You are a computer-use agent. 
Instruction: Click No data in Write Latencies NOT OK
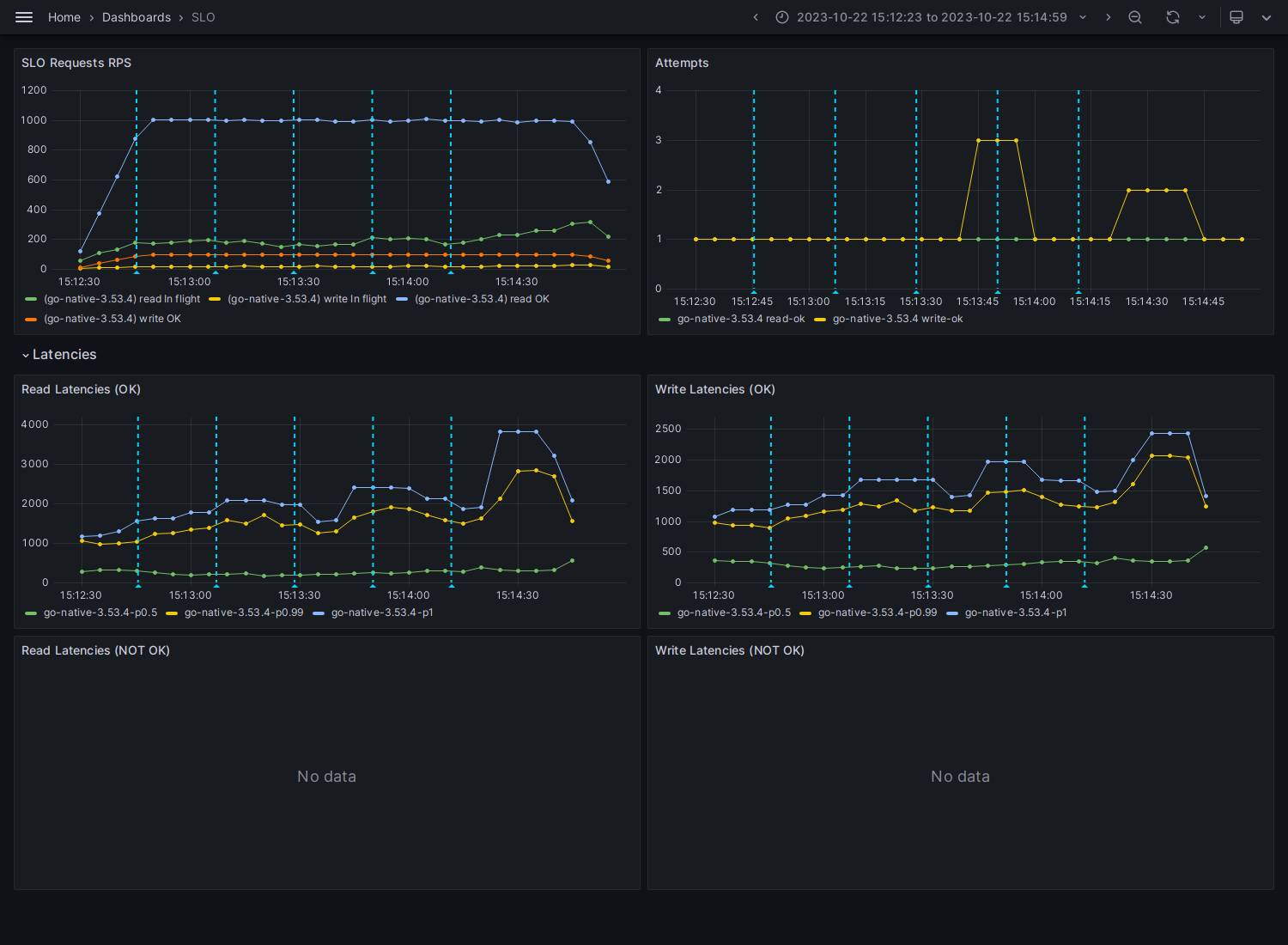pos(960,777)
